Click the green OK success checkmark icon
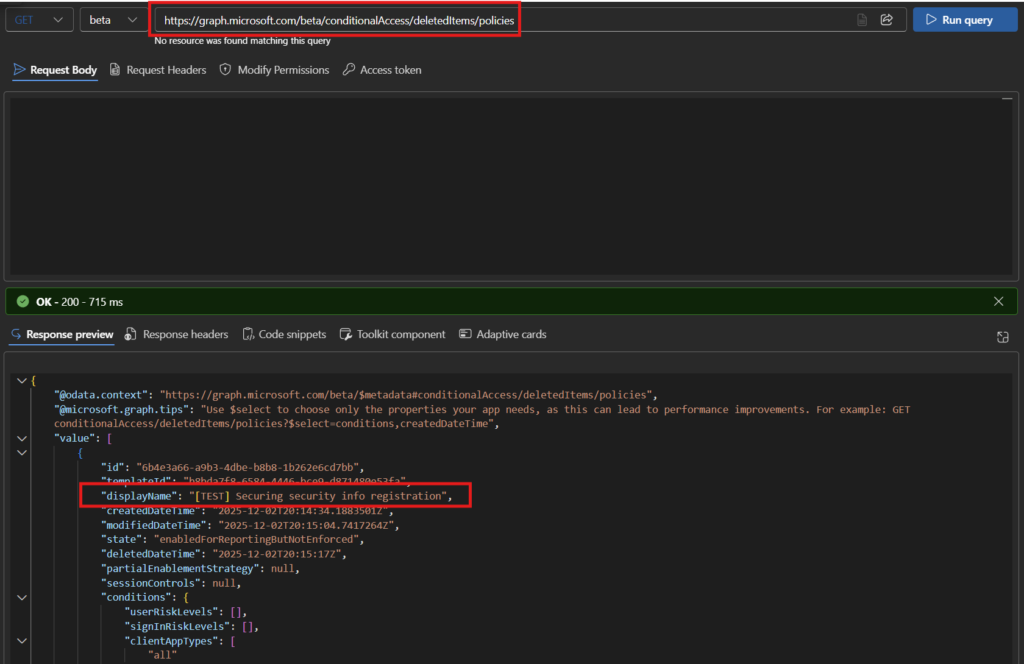 (23, 301)
